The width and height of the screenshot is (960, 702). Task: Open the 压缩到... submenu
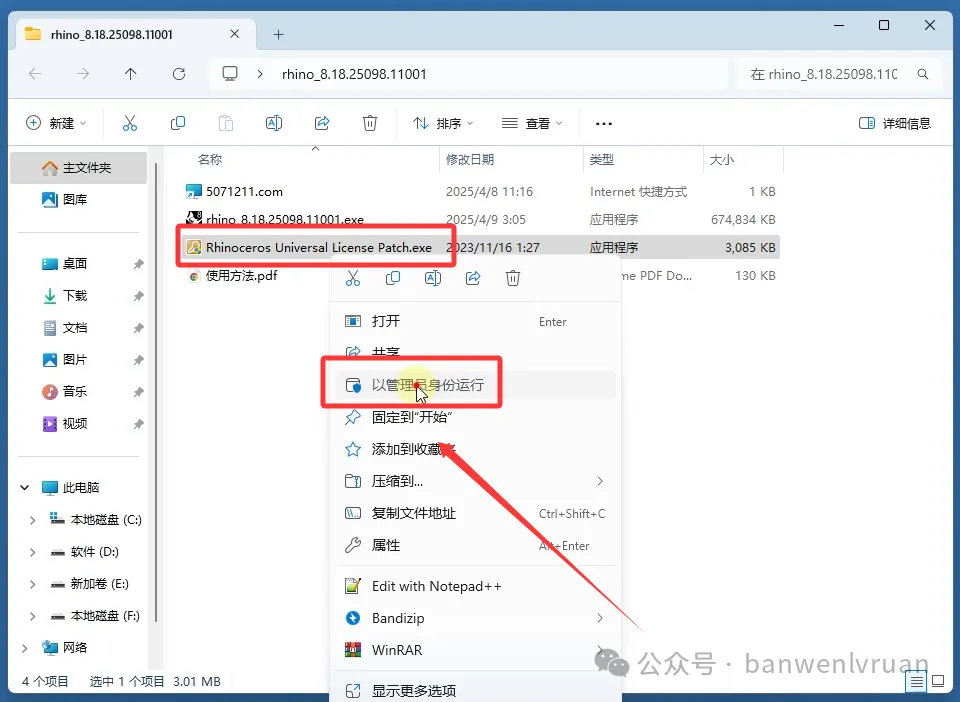pyautogui.click(x=476, y=481)
